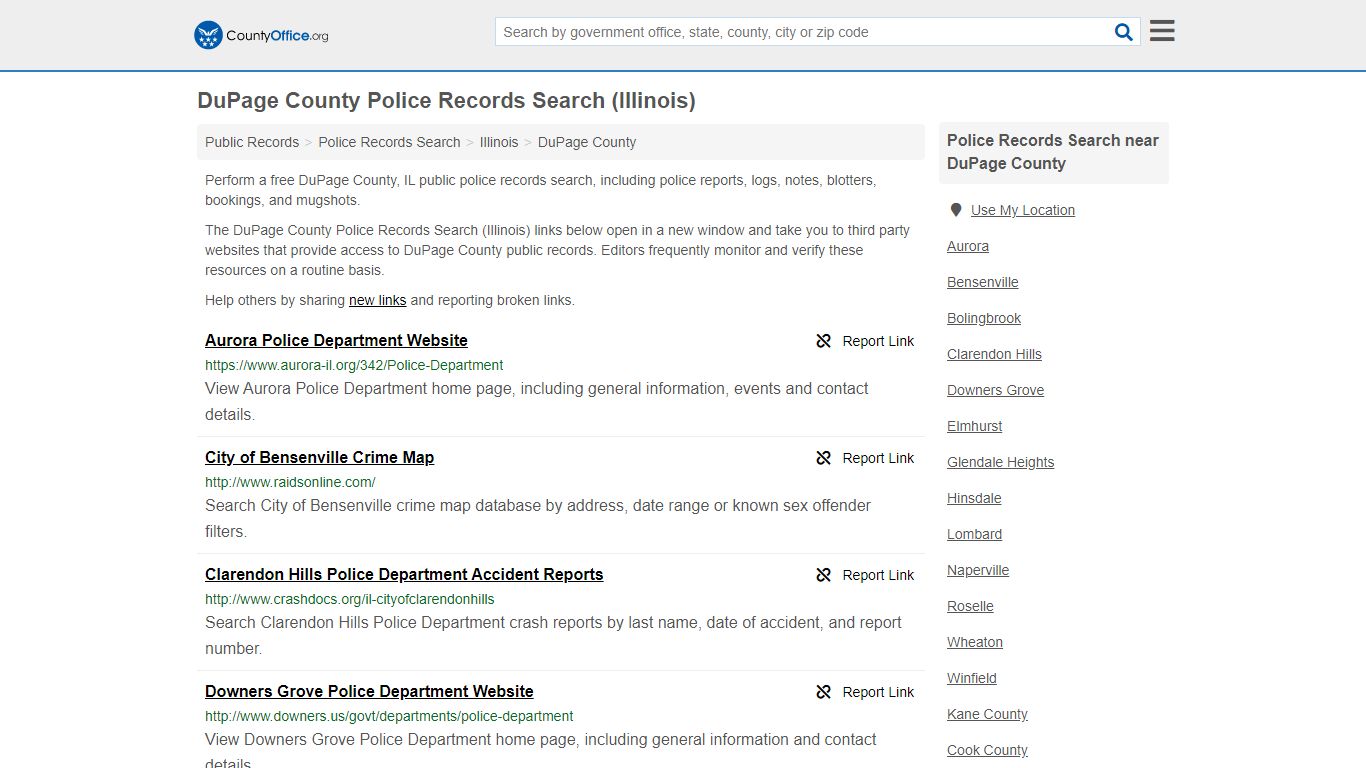This screenshot has width=1366, height=768.
Task: Open the crashdocs.org Clarendon Hills URL
Action: 350,599
